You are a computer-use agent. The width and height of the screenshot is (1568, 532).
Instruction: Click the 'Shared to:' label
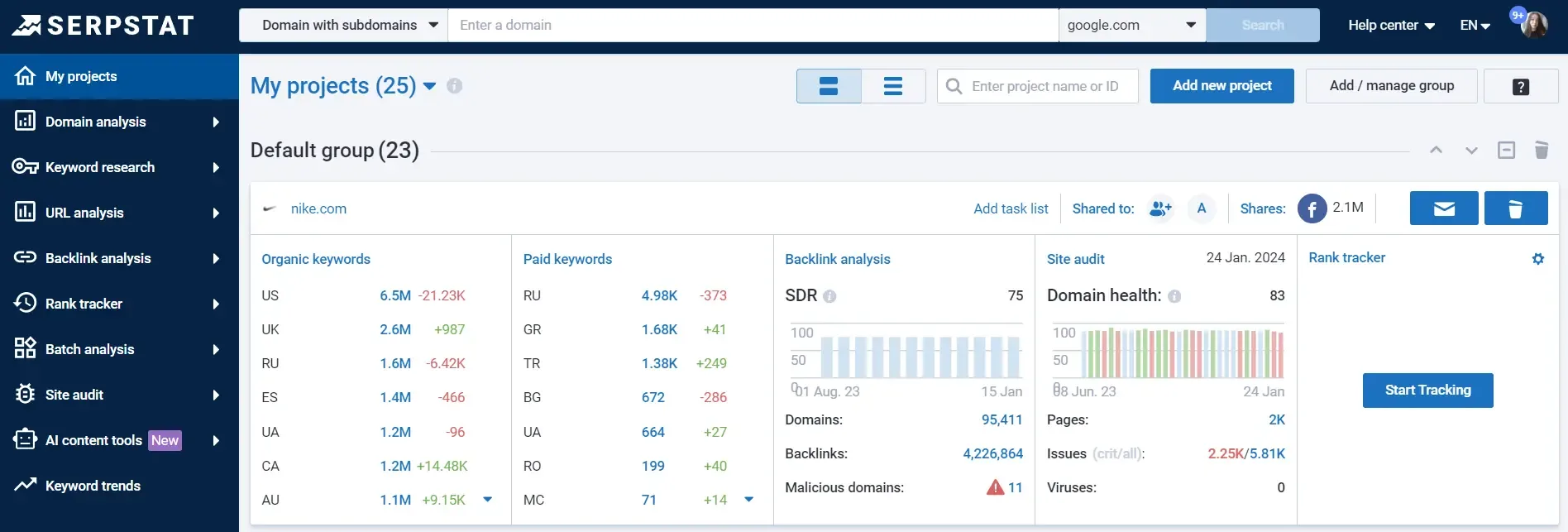1103,208
